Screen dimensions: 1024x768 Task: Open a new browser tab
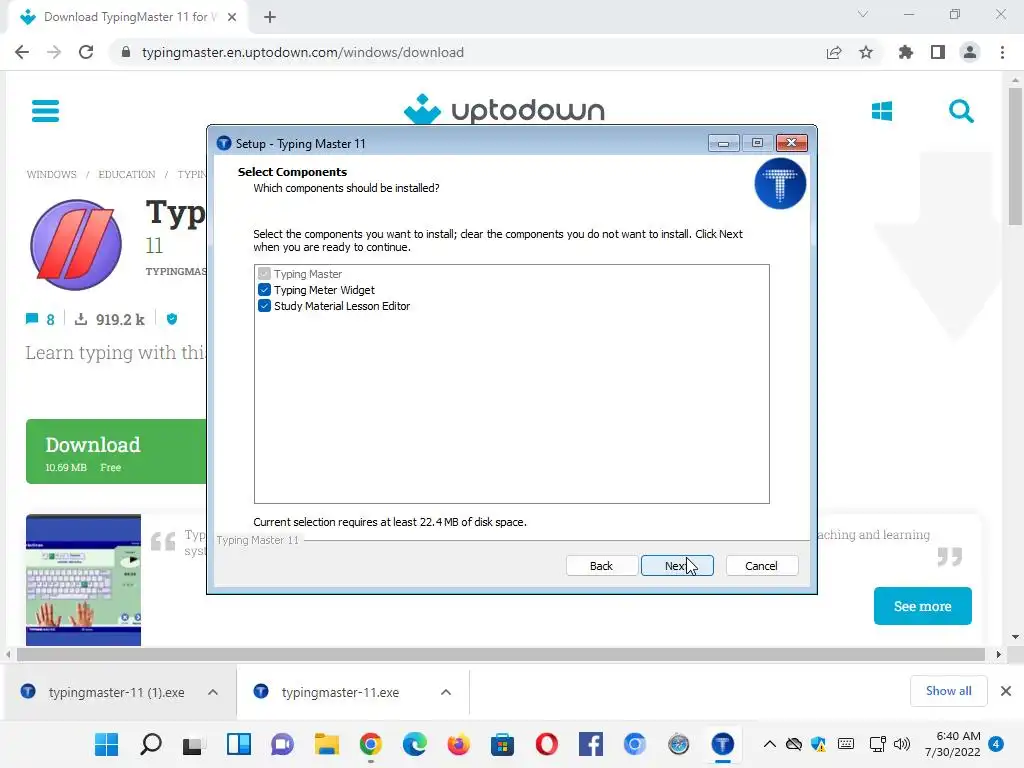click(270, 17)
